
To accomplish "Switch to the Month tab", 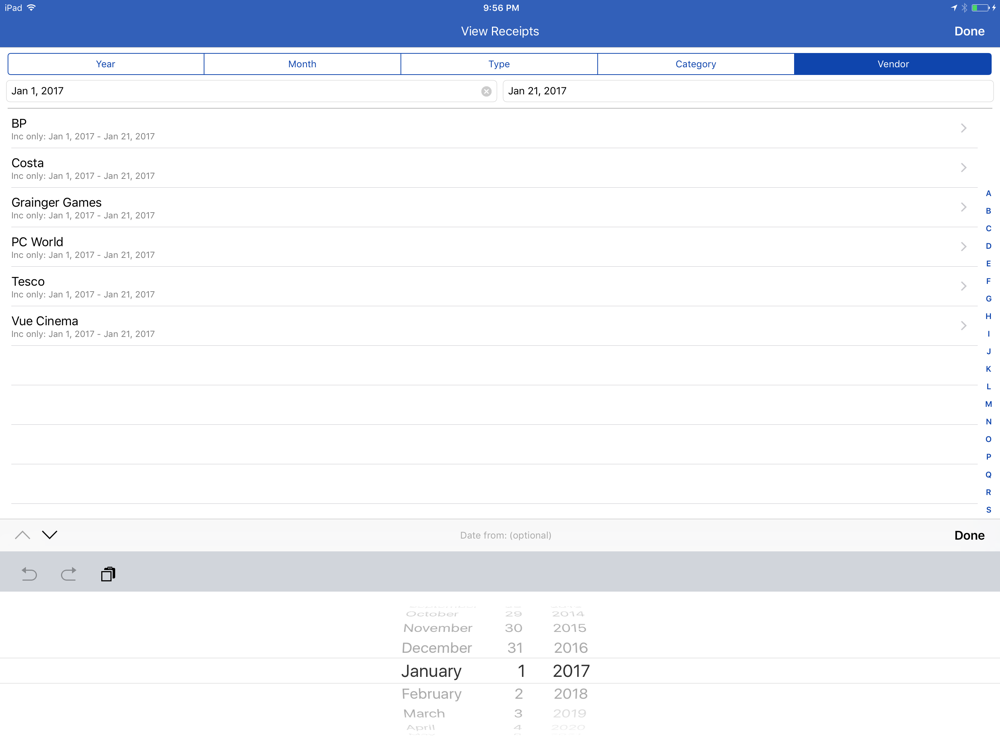I will click(302, 64).
